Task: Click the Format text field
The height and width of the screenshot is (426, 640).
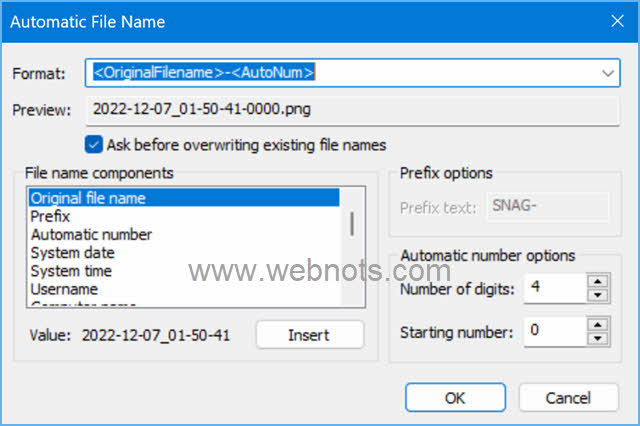Action: click(x=340, y=73)
